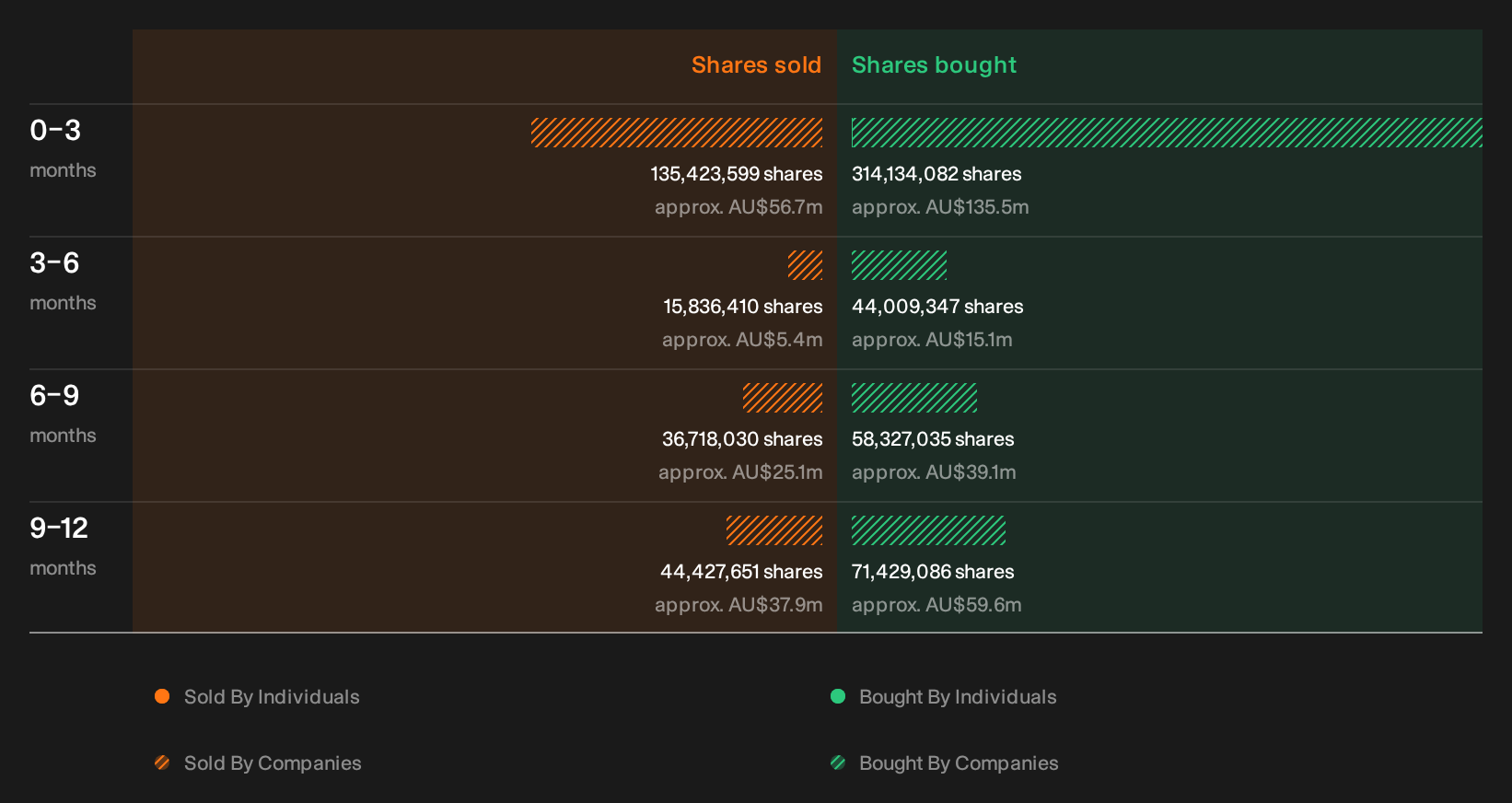
Task: Click the Shares bought column header
Action: [934, 65]
